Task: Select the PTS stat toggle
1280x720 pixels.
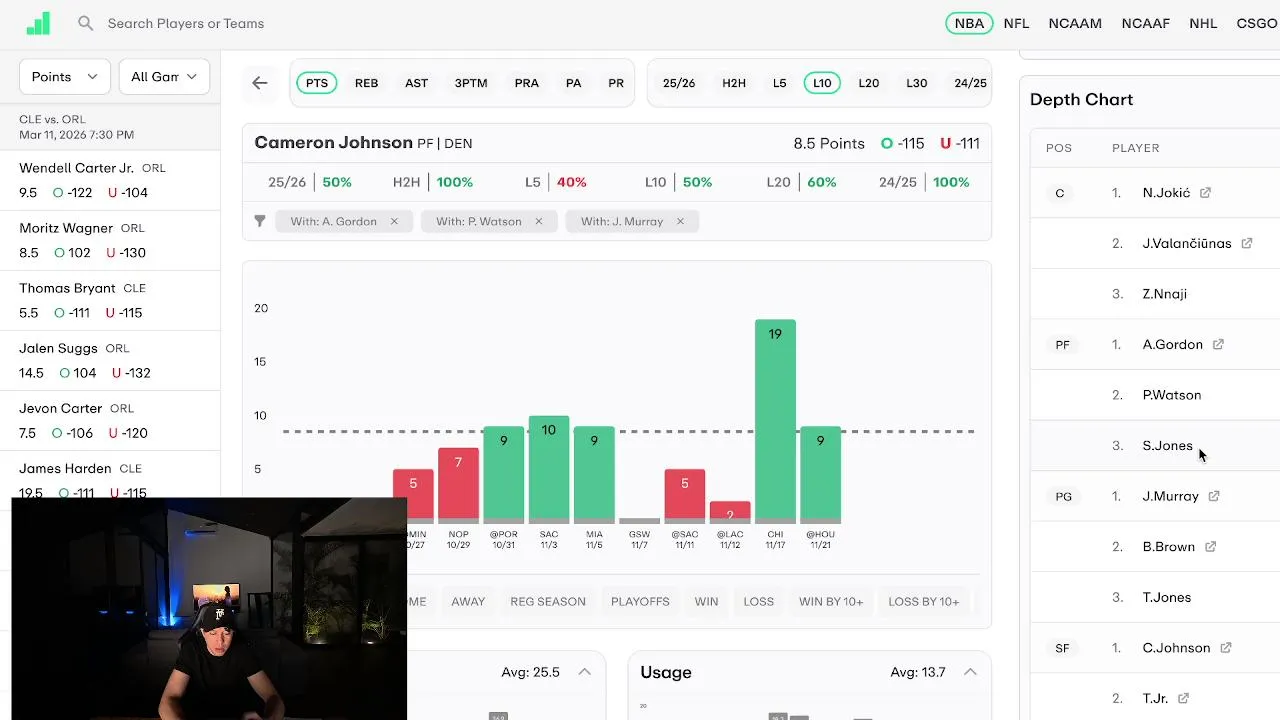Action: point(317,83)
